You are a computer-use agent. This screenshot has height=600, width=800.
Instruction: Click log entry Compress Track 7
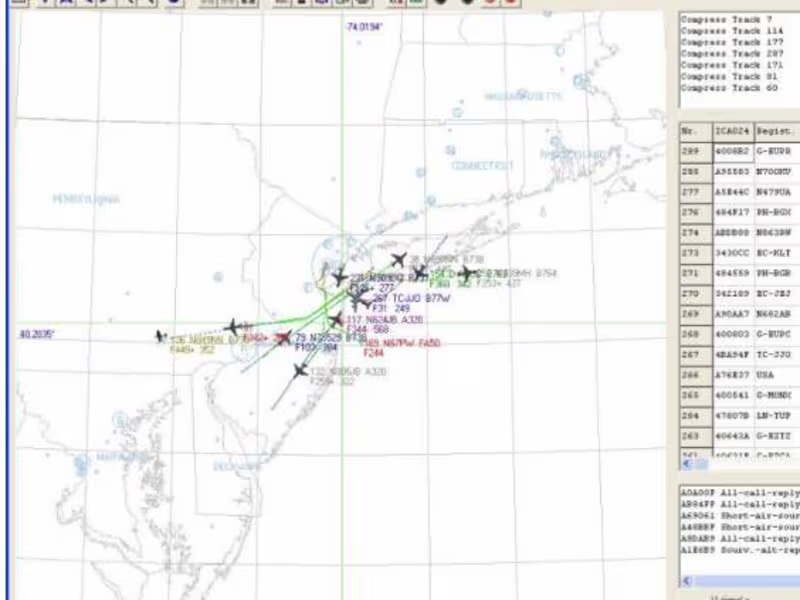727,20
